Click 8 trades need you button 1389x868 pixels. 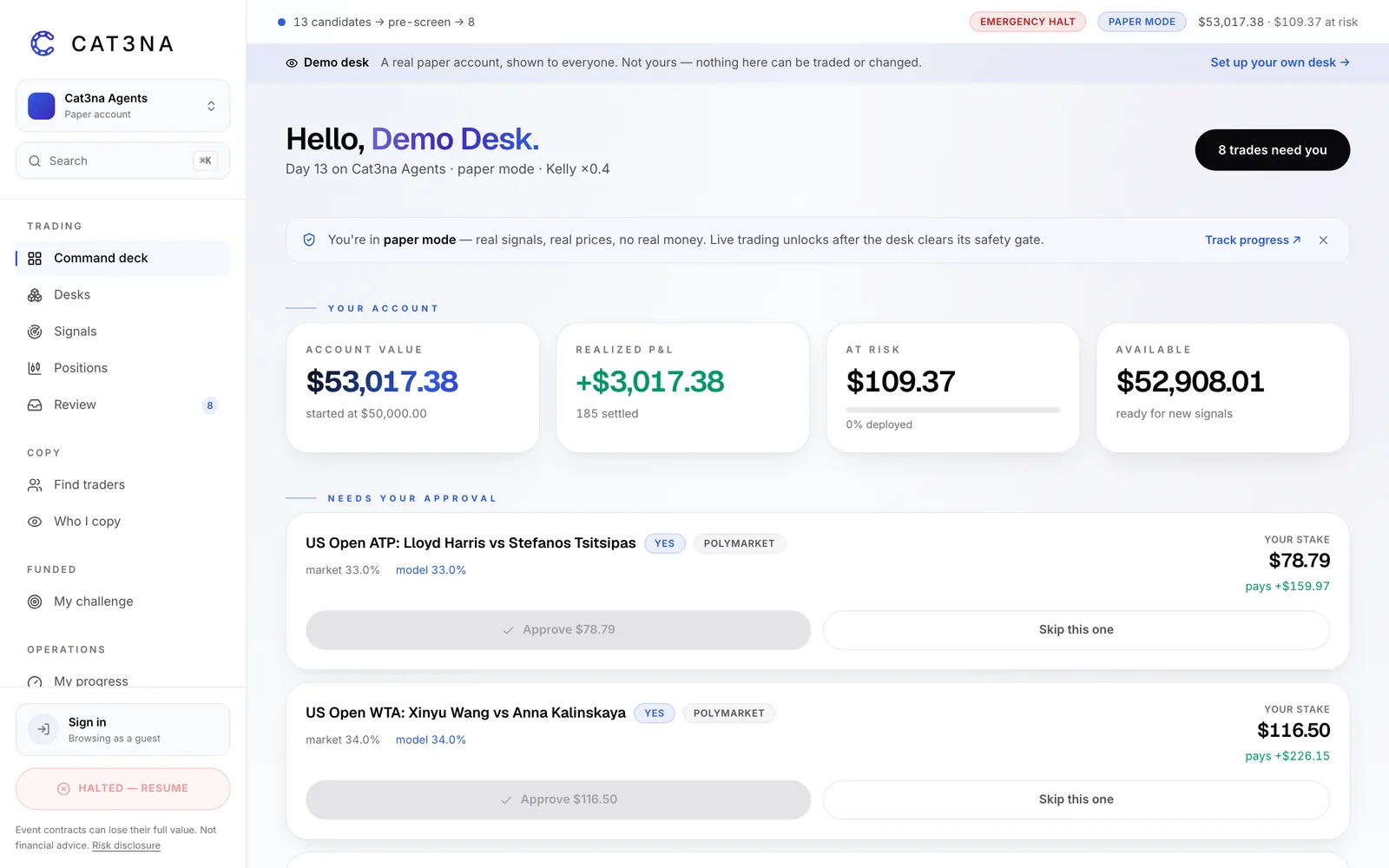(1272, 150)
